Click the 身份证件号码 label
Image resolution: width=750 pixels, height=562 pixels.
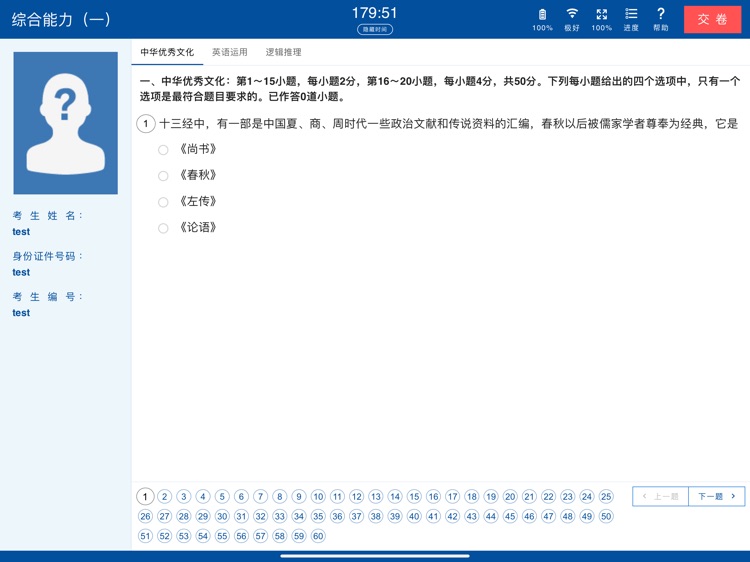[x=47, y=256]
